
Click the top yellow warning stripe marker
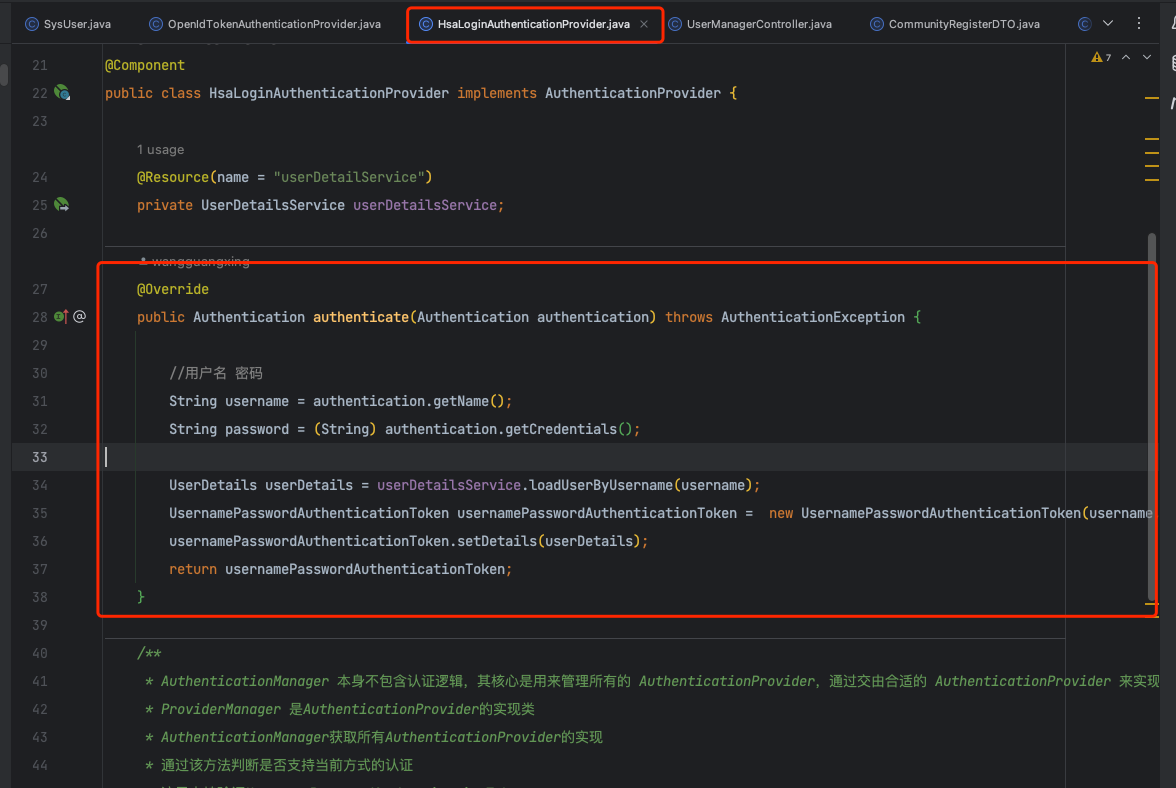click(x=1152, y=98)
